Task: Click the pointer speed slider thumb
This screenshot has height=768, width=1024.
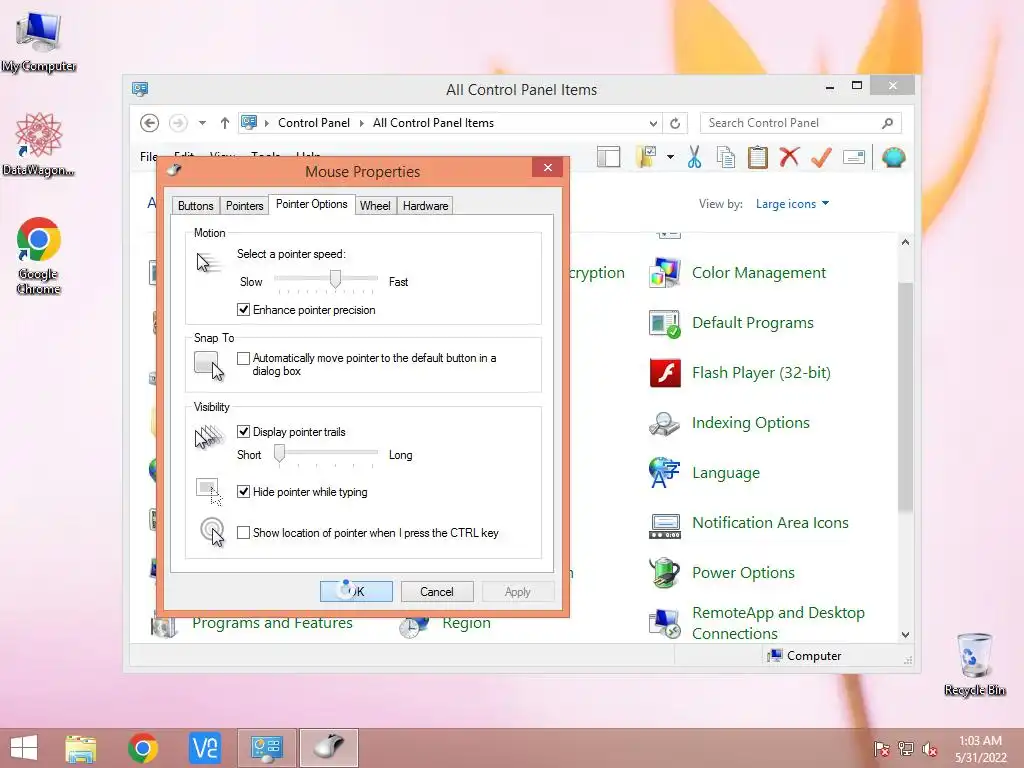Action: [335, 279]
